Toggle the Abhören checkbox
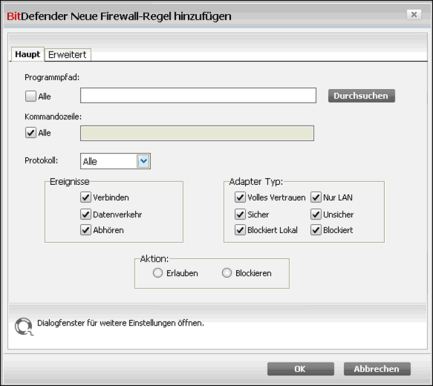The image size is (433, 386). point(86,230)
